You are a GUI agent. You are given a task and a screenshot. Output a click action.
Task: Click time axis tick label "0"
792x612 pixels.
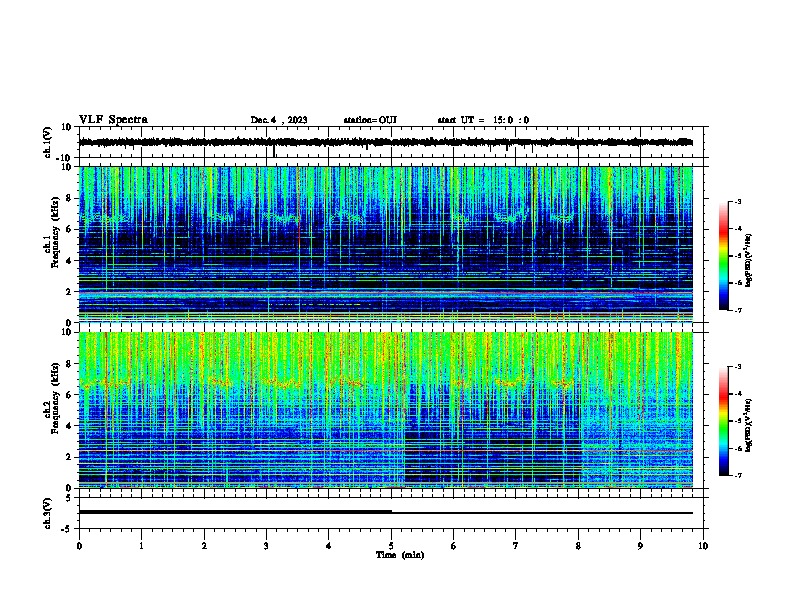click(79, 546)
